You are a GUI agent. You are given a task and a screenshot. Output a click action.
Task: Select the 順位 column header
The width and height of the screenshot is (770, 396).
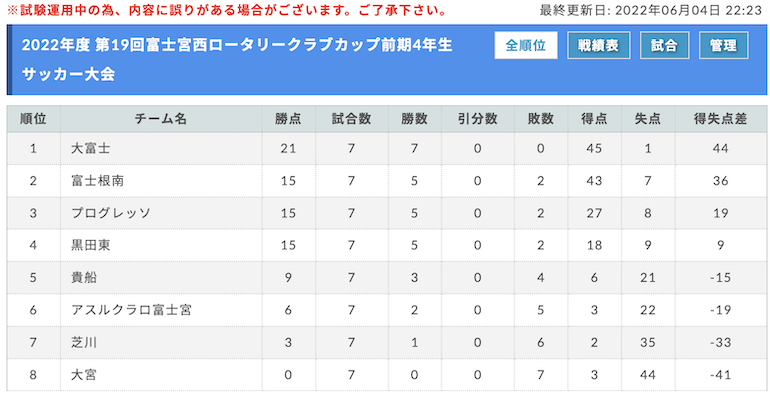point(33,119)
